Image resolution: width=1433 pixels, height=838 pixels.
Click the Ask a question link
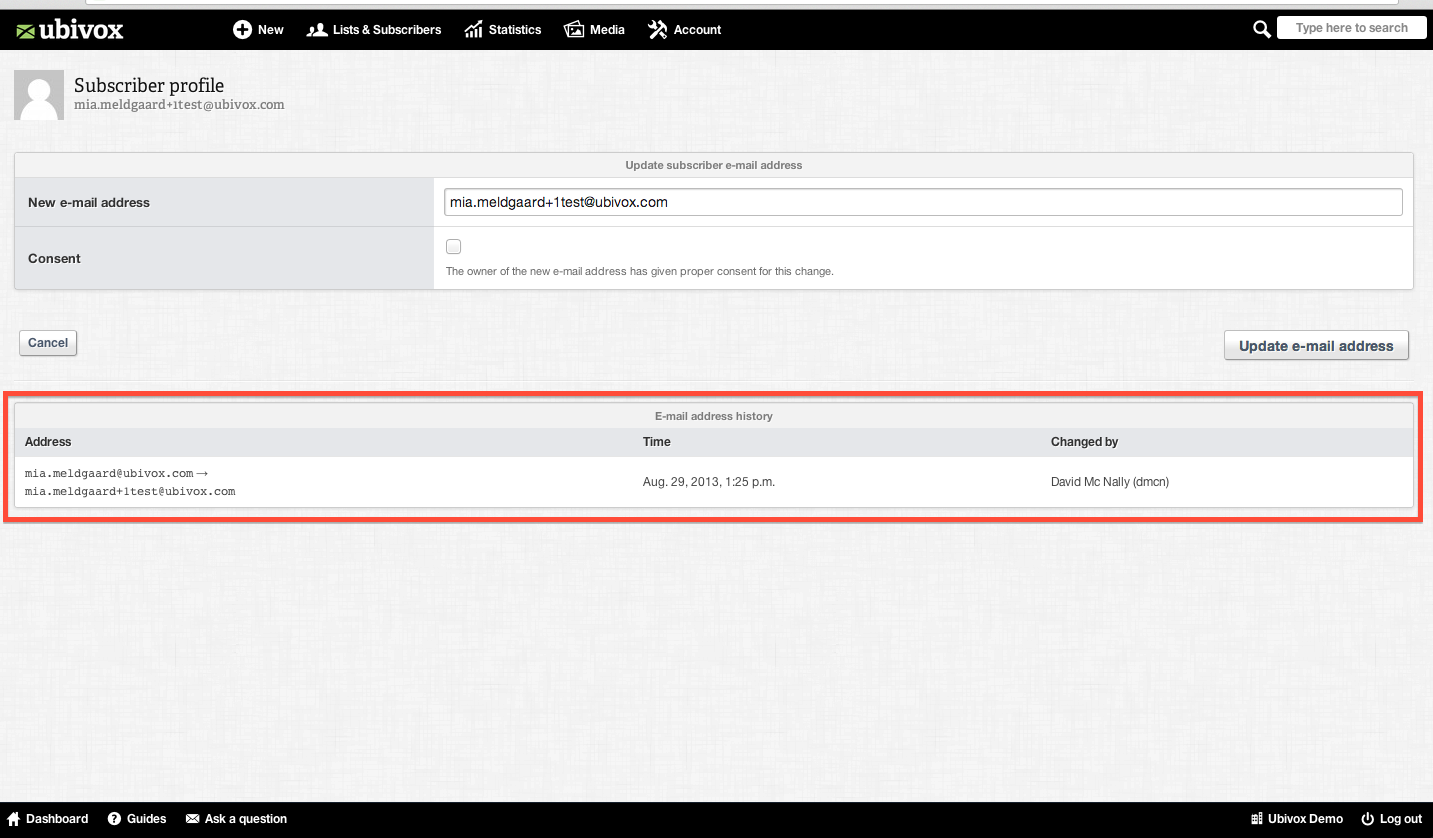246,819
